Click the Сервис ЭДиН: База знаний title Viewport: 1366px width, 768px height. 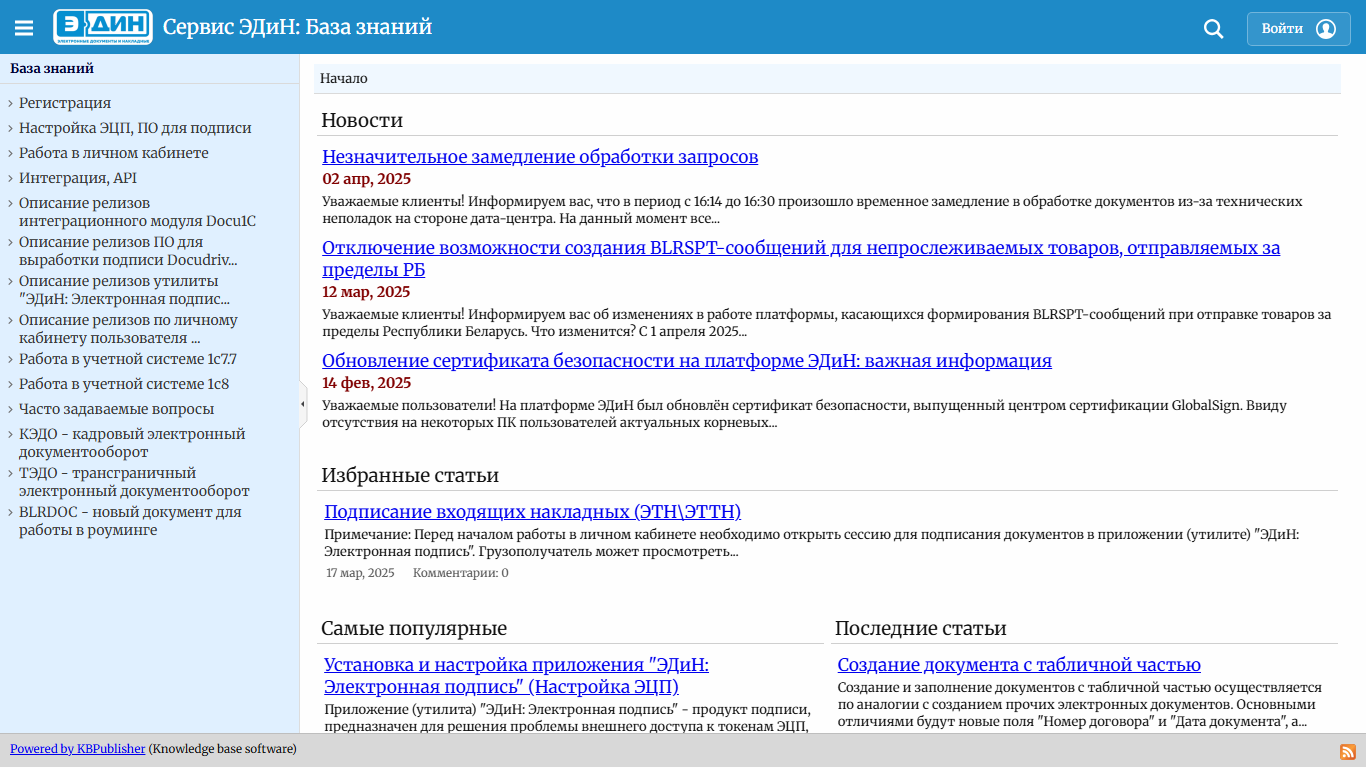[x=297, y=27]
